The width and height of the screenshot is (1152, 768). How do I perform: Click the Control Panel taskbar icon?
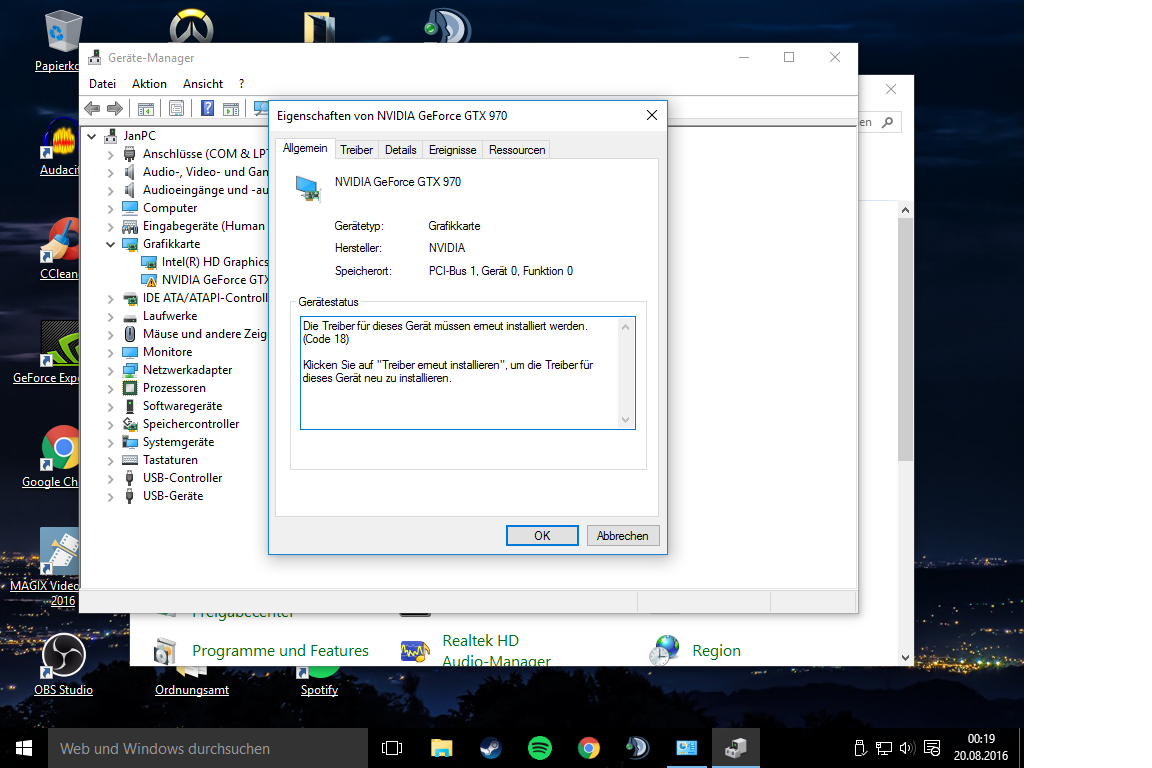coord(687,748)
